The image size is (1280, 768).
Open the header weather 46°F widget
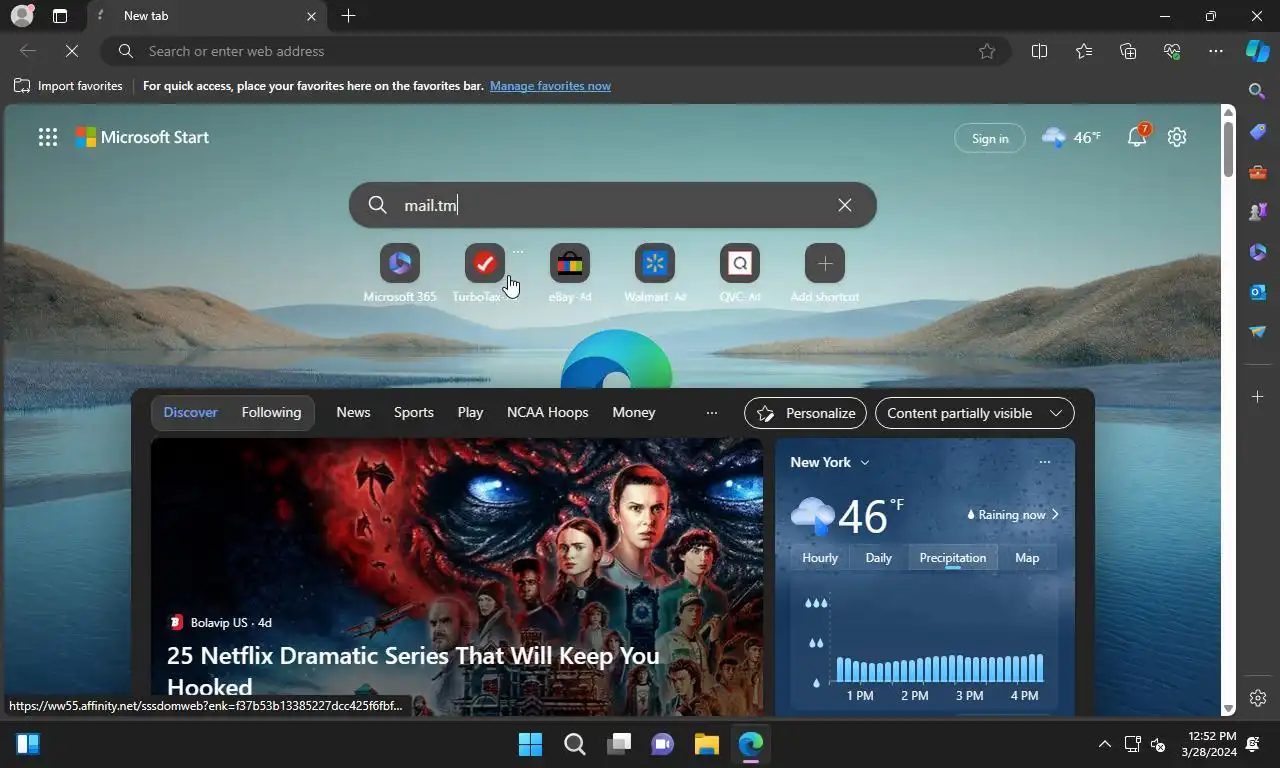click(1071, 137)
